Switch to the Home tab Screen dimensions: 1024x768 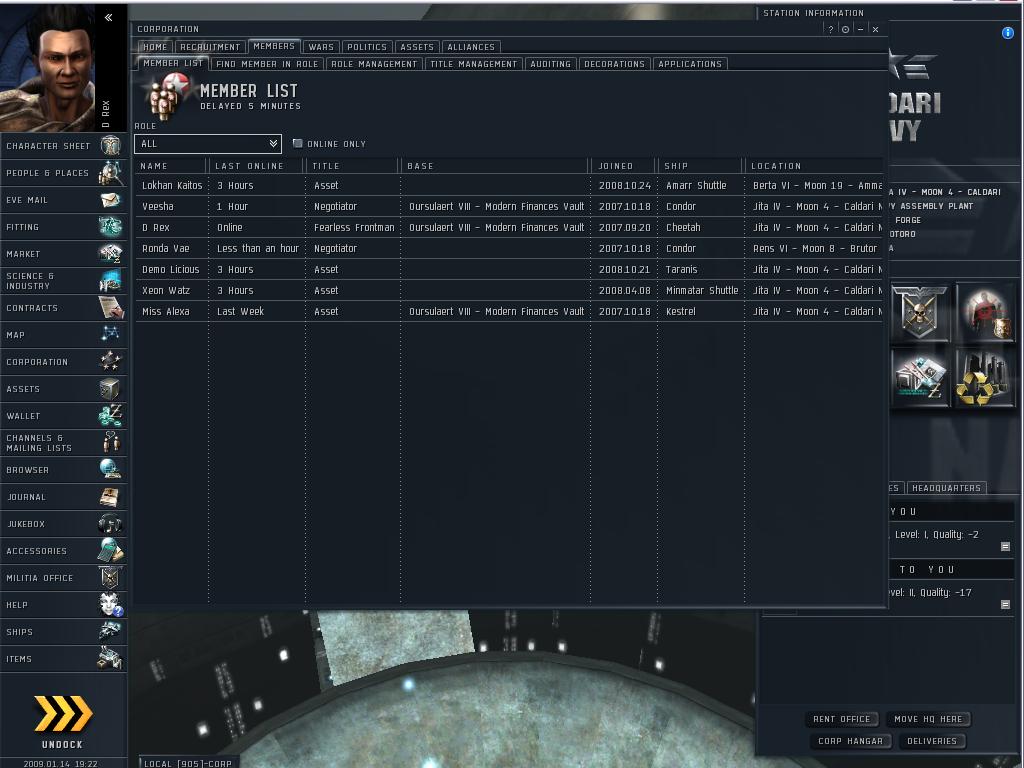[x=155, y=47]
